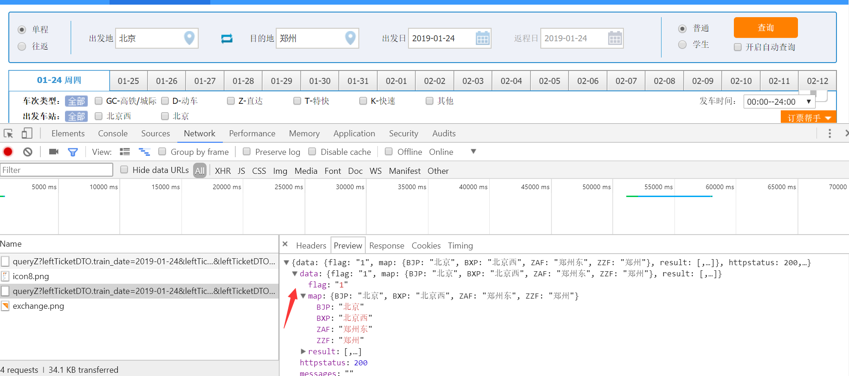Select the inspect element cursor icon
The height and width of the screenshot is (376, 849).
pos(8,133)
